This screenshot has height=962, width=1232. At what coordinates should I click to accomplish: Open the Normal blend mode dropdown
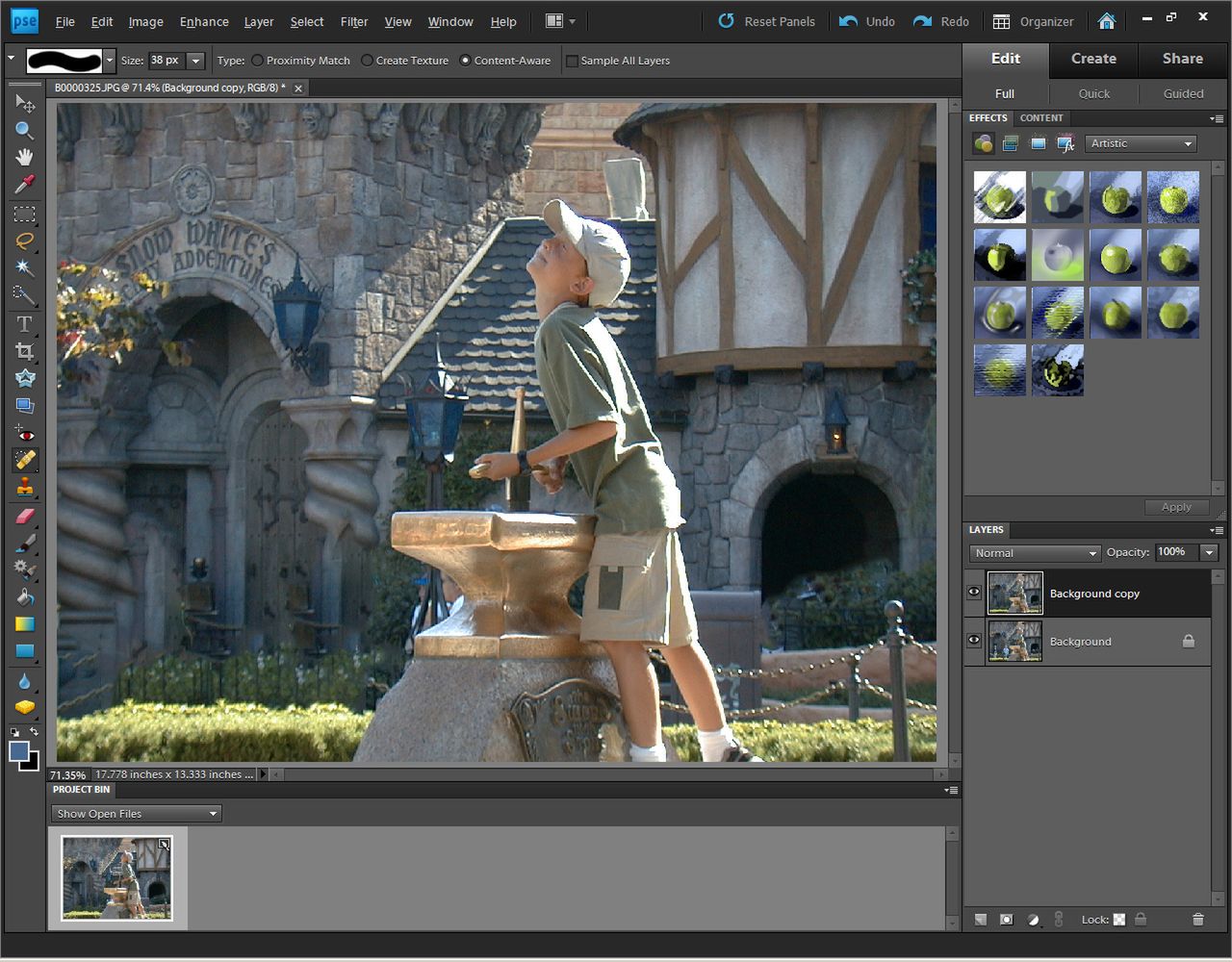coord(1035,553)
